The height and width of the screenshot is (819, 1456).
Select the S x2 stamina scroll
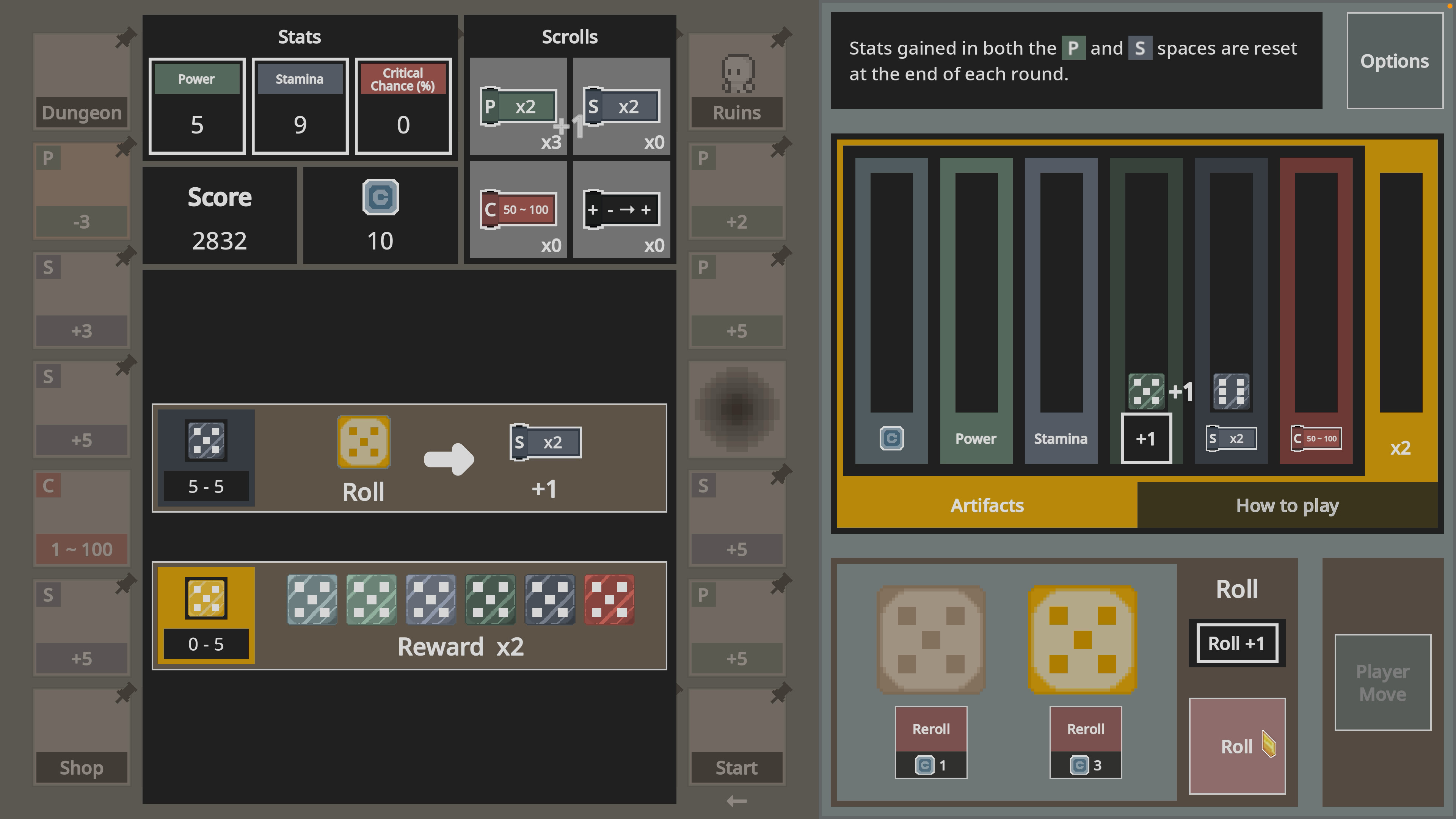pyautogui.click(x=622, y=106)
